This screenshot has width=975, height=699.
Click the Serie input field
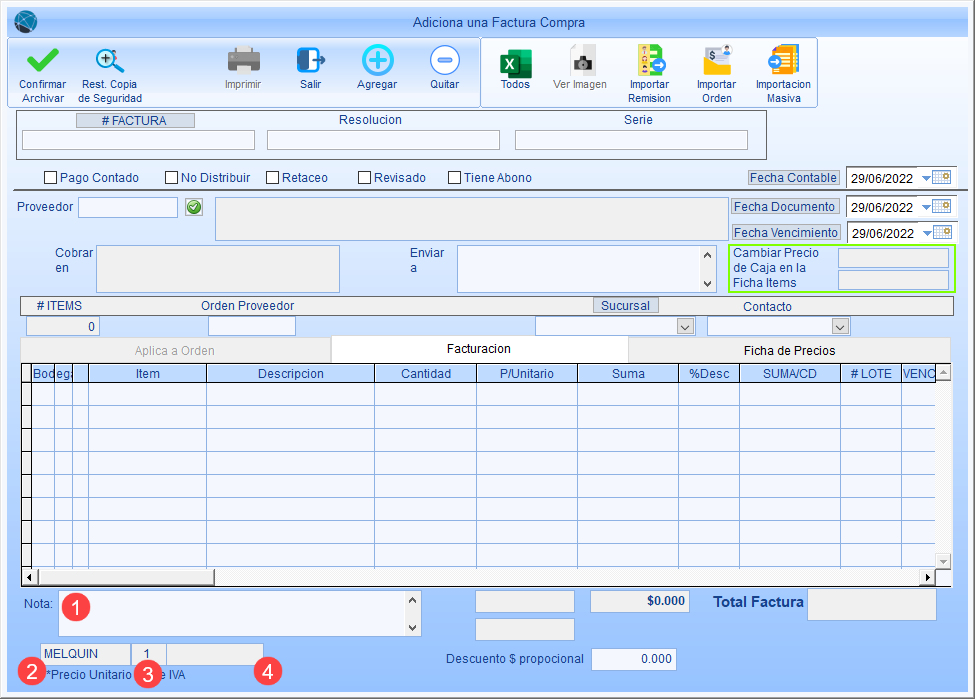point(631,140)
